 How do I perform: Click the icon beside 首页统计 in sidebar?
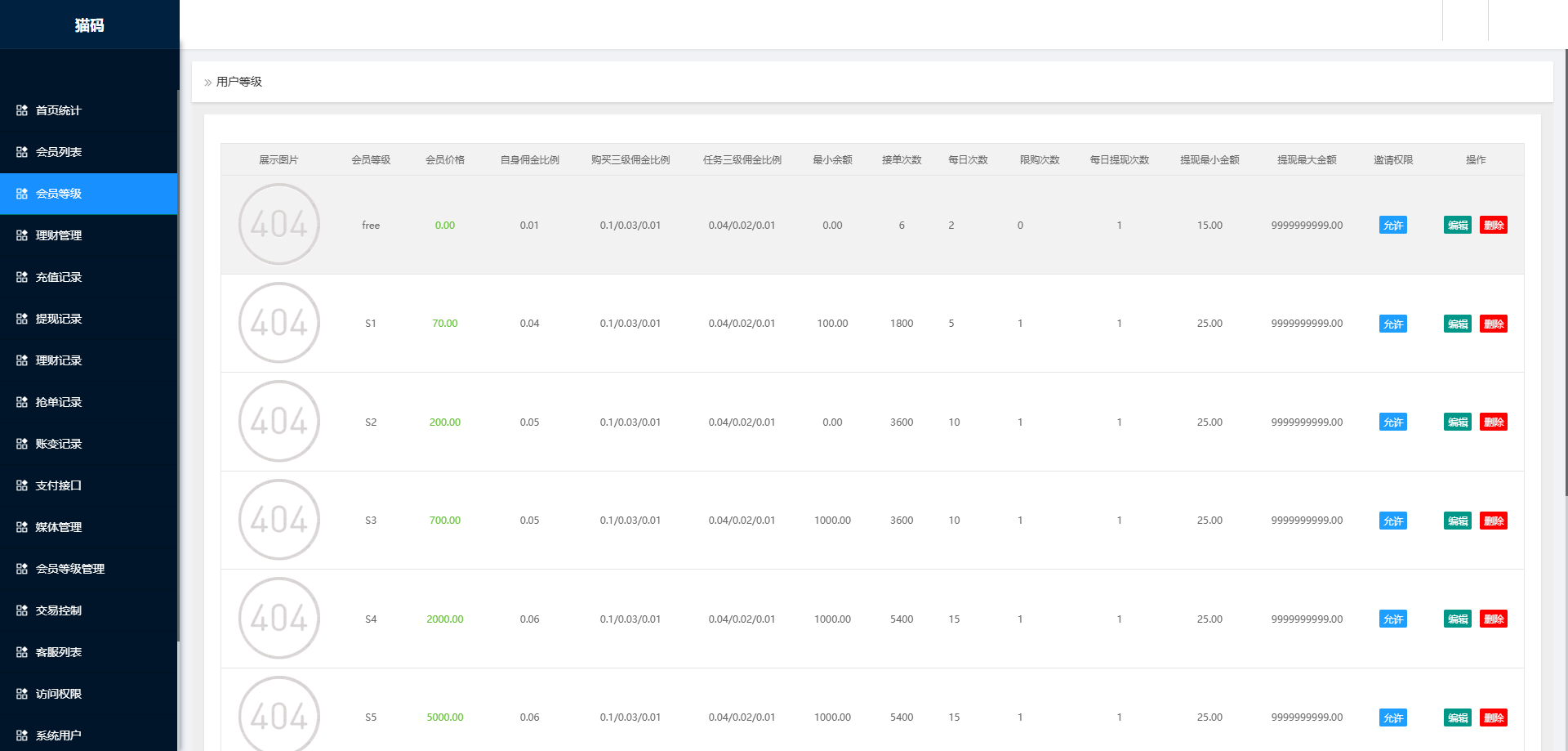click(22, 110)
